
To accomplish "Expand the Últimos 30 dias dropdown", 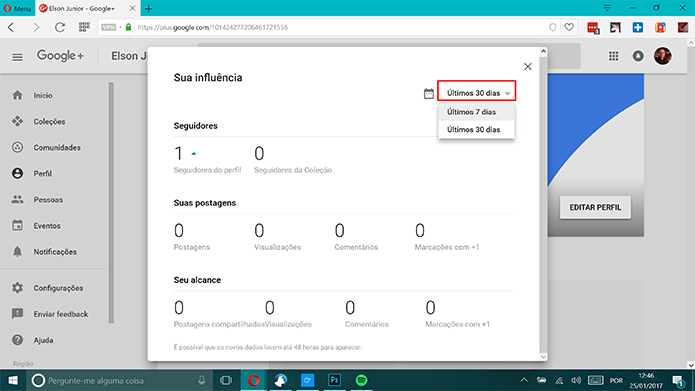I will (477, 92).
